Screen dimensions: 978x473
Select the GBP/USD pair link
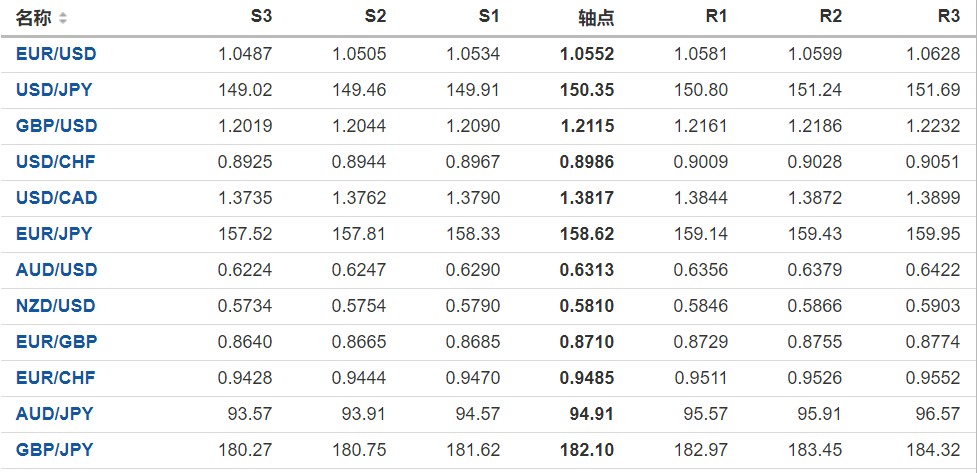click(x=56, y=126)
